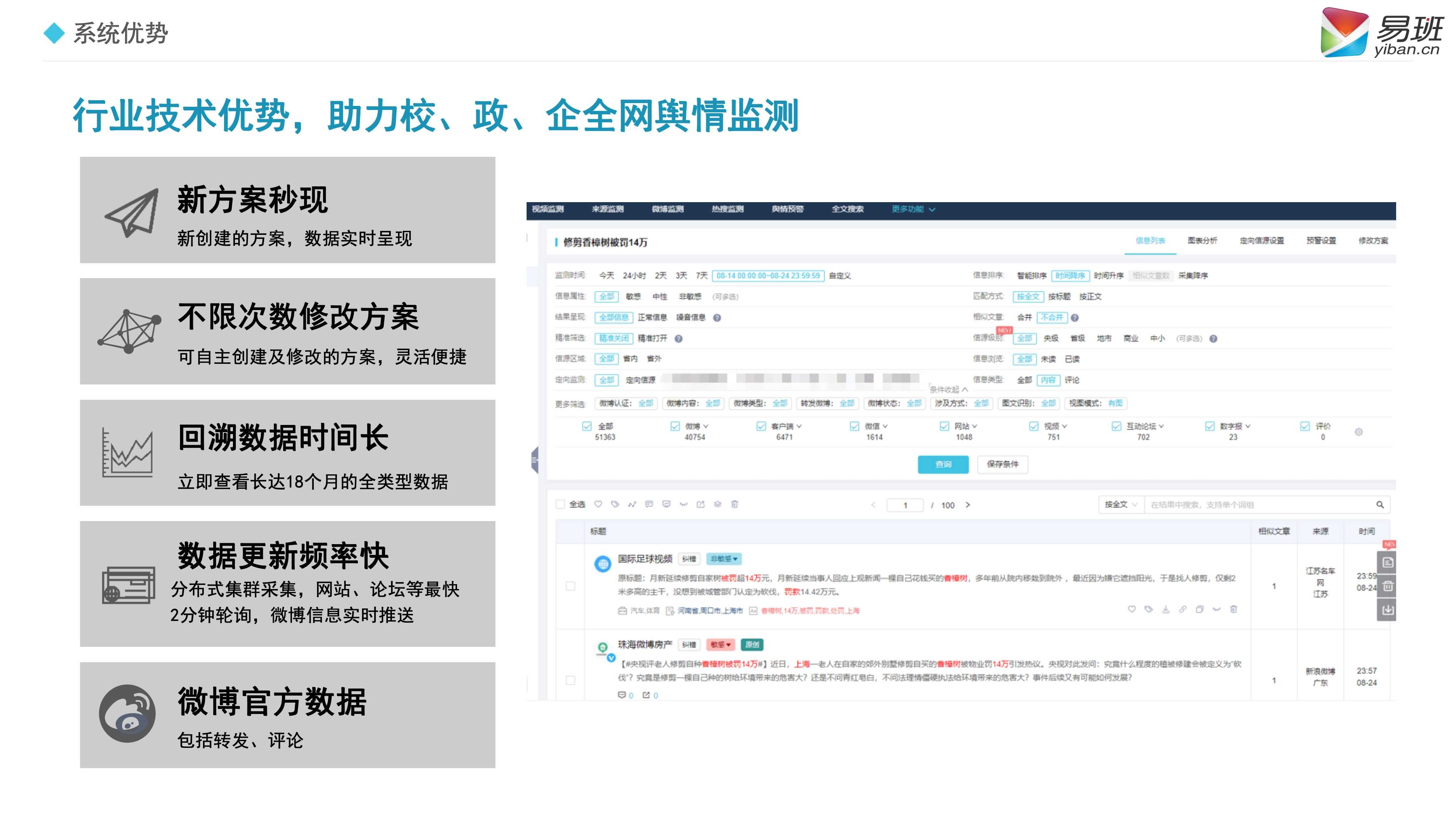Click the tag icon in bulk toolbar
The width and height of the screenshot is (1456, 815).
pos(615,504)
